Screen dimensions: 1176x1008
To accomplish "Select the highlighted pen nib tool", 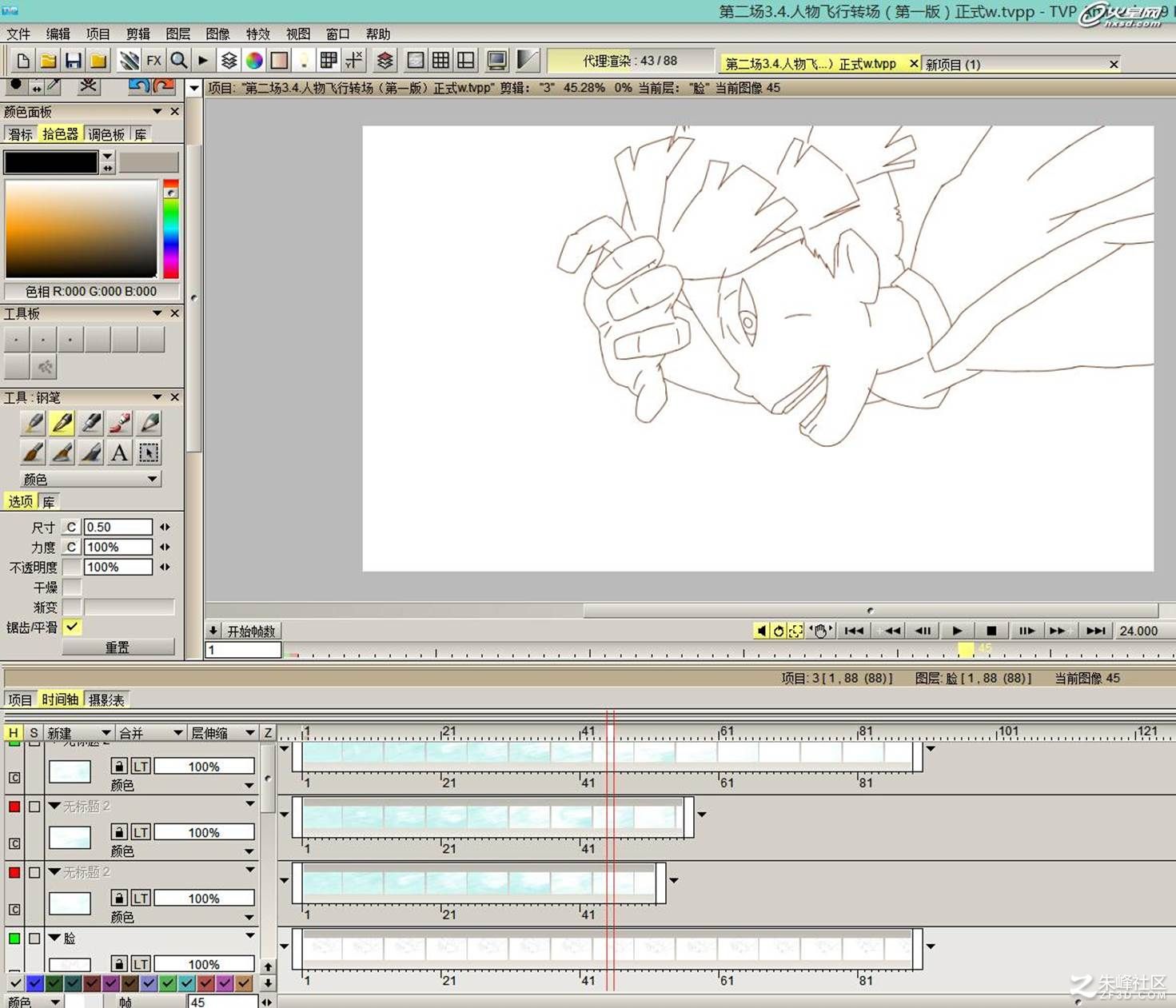I will pos(62,423).
